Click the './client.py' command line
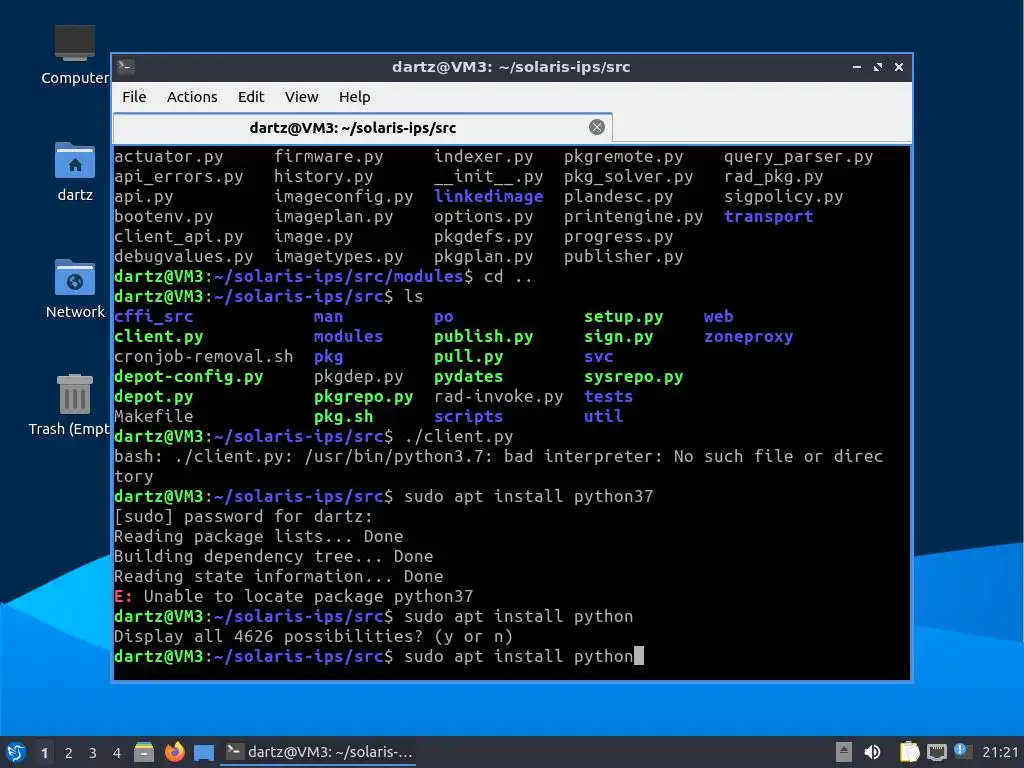 coord(458,437)
